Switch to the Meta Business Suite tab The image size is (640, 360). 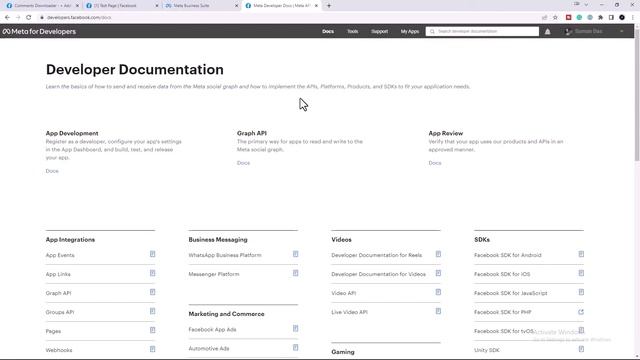pyautogui.click(x=201, y=6)
